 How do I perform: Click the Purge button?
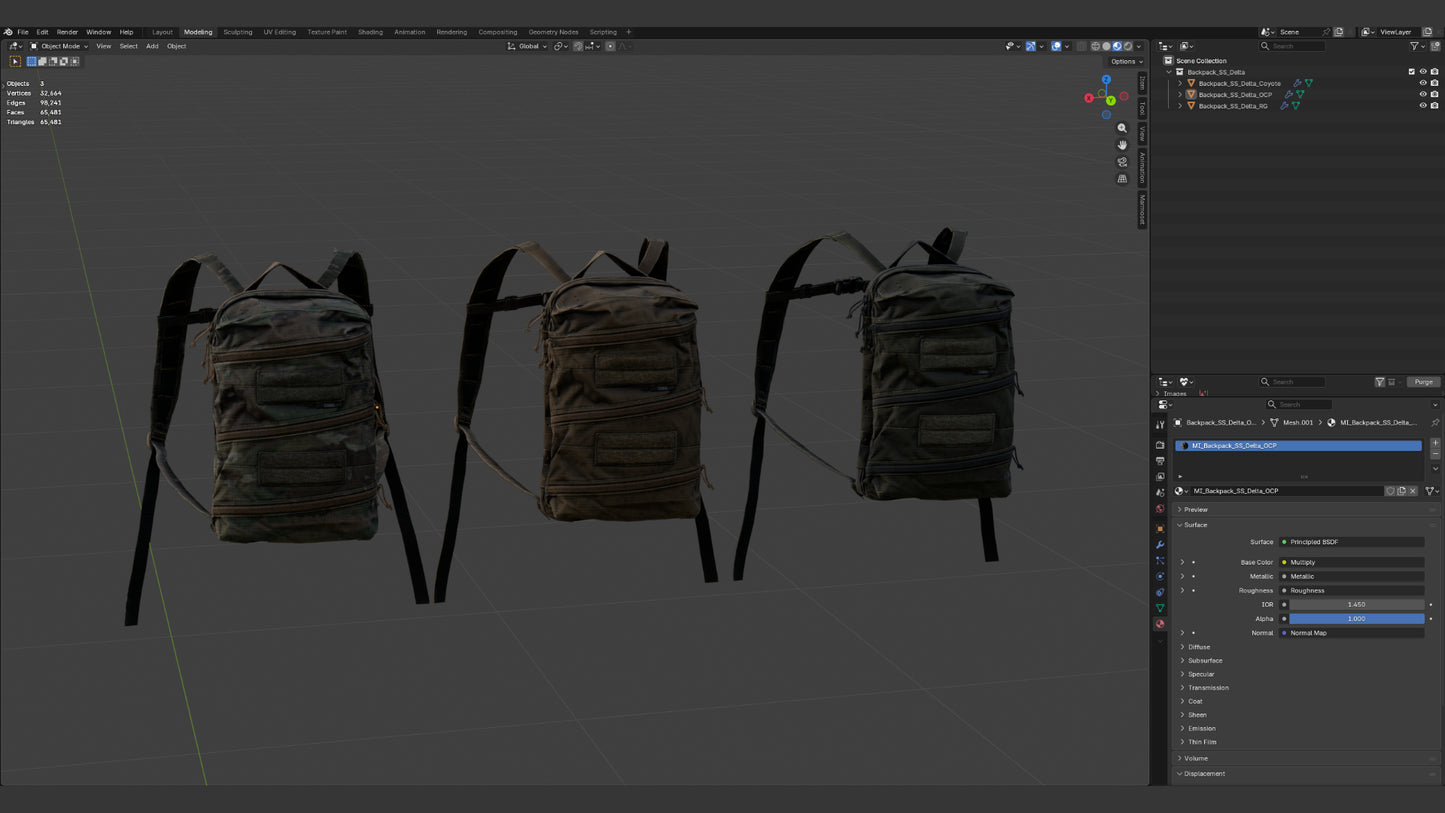pos(1424,382)
